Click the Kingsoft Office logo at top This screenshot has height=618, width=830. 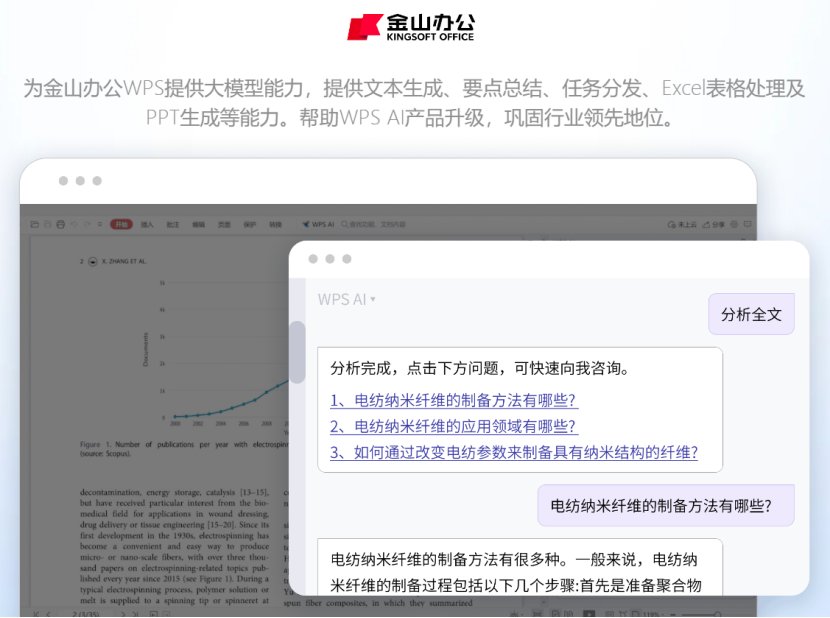(411, 26)
